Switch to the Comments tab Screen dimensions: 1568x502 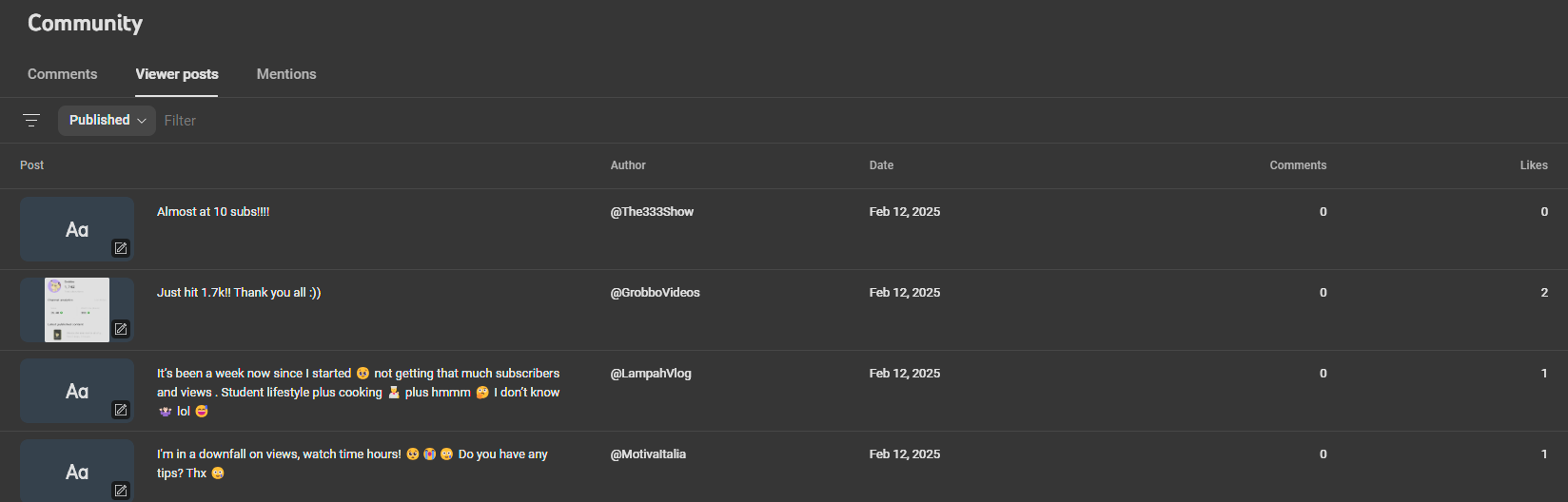point(62,74)
